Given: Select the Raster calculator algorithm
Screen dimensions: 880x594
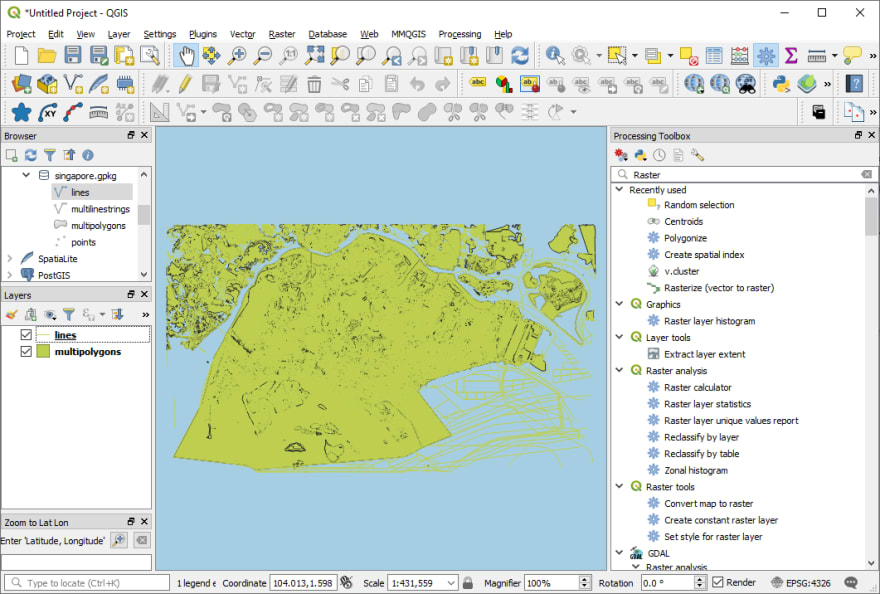Looking at the screenshot, I should [698, 387].
